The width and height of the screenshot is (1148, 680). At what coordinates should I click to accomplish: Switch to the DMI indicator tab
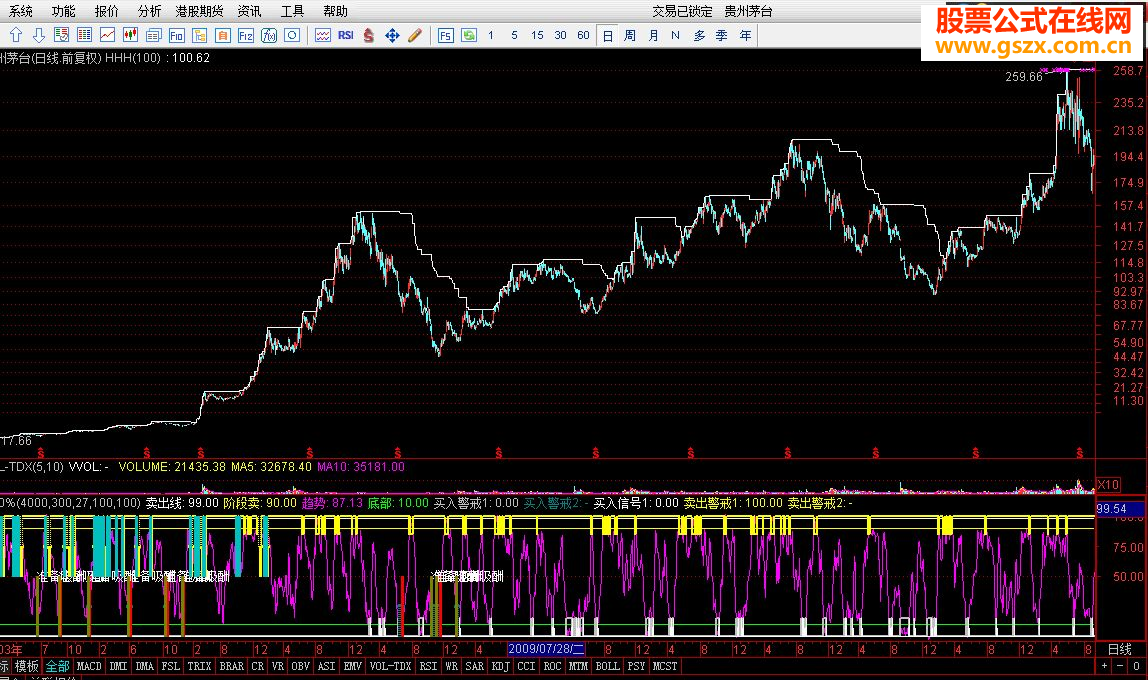[118, 666]
